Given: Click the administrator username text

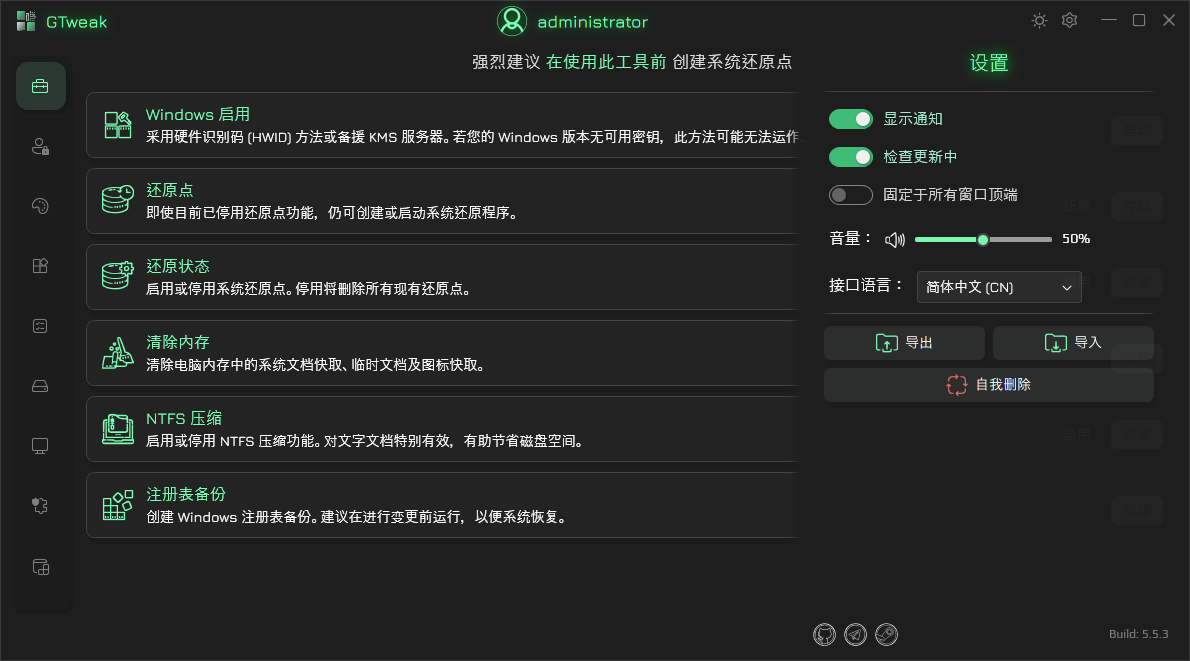Looking at the screenshot, I should [593, 22].
